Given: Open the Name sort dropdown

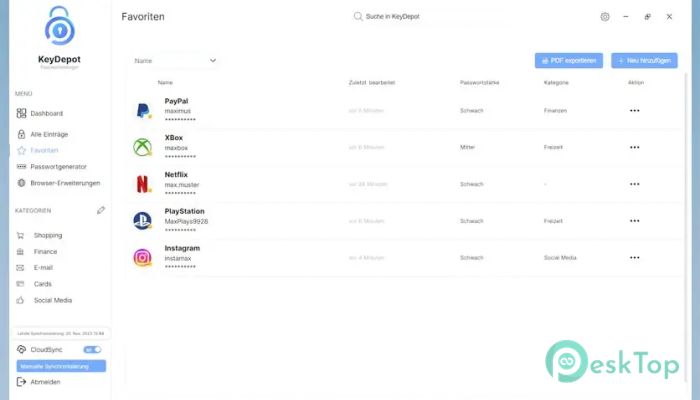Looking at the screenshot, I should [175, 61].
